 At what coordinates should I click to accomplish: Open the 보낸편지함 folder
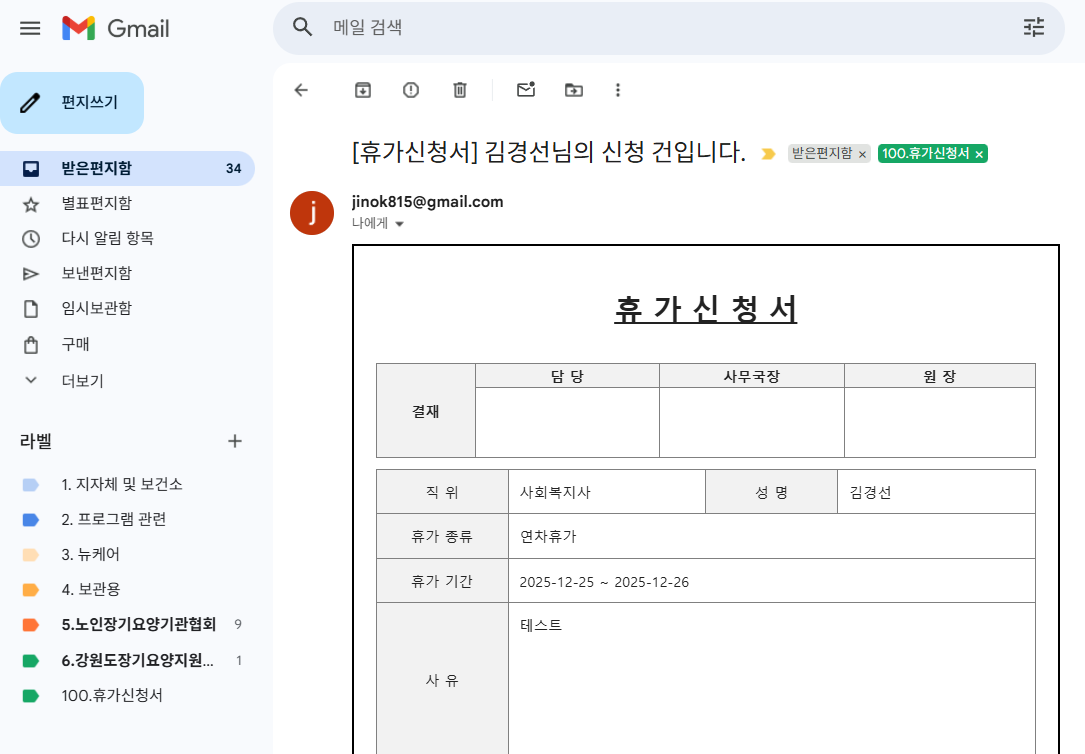(x=96, y=273)
